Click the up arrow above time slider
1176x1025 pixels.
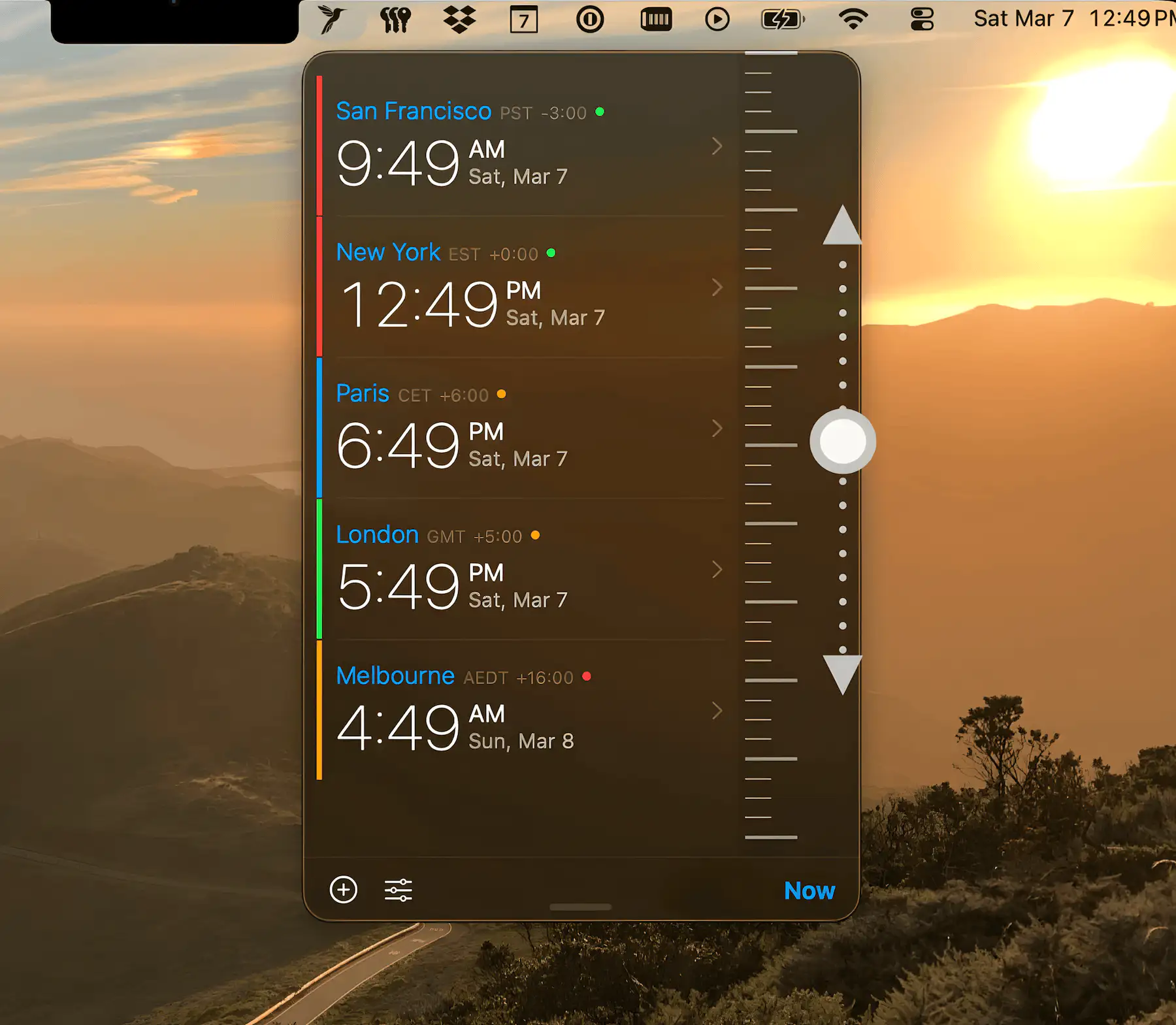[x=842, y=226]
